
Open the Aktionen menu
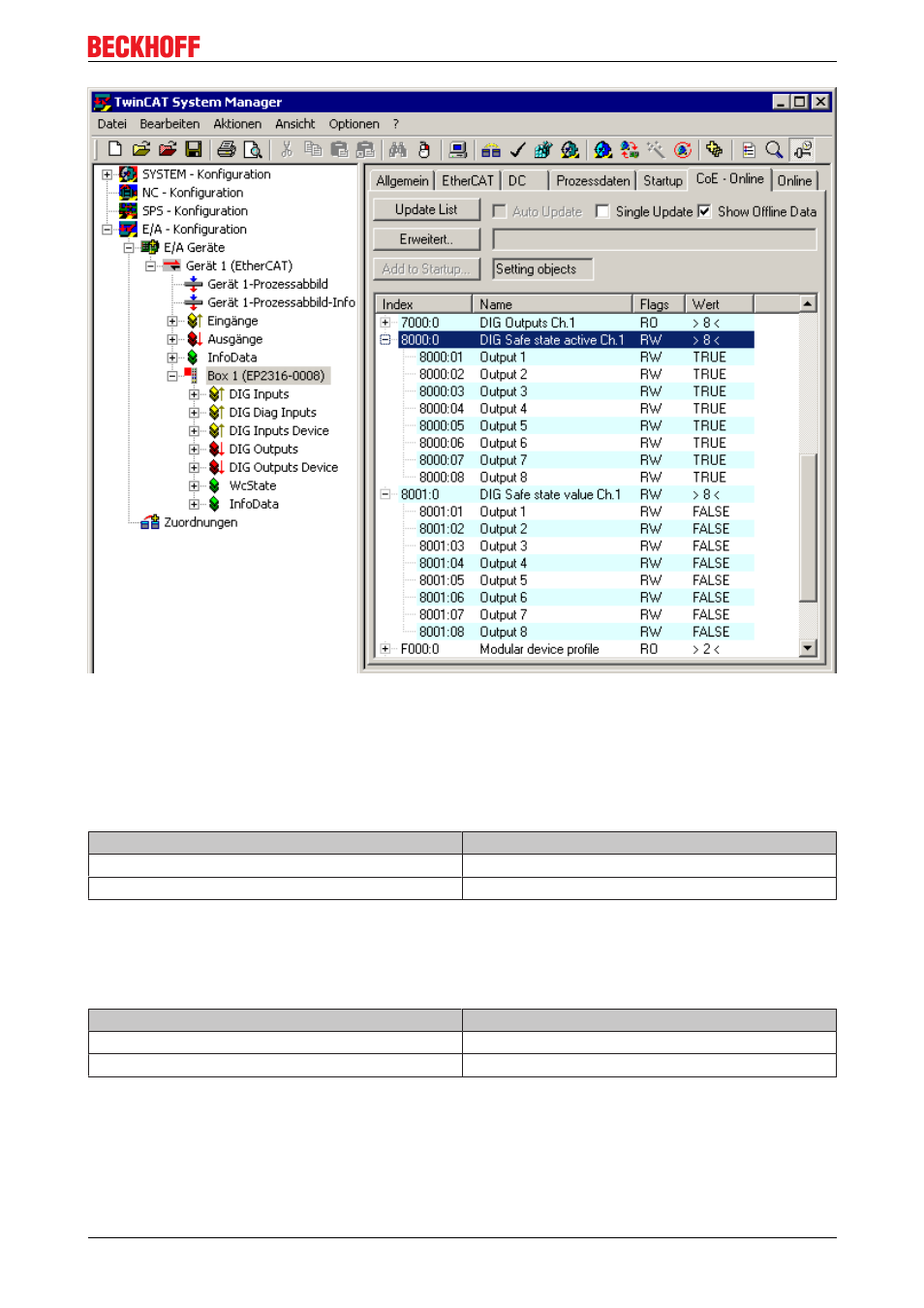(x=237, y=124)
